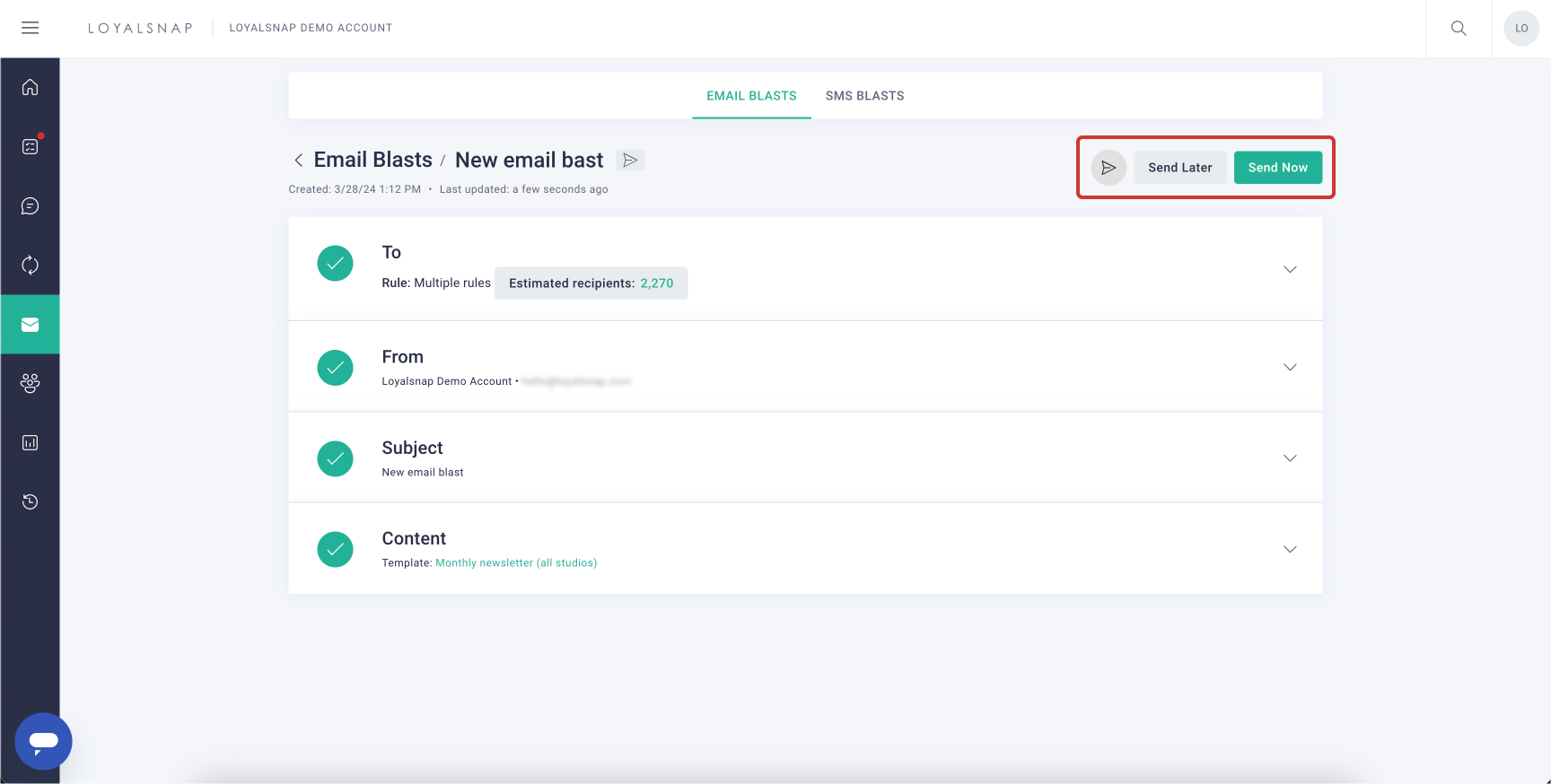Click the LOYALSNAP logo
The width and height of the screenshot is (1551, 784).
tap(140, 28)
